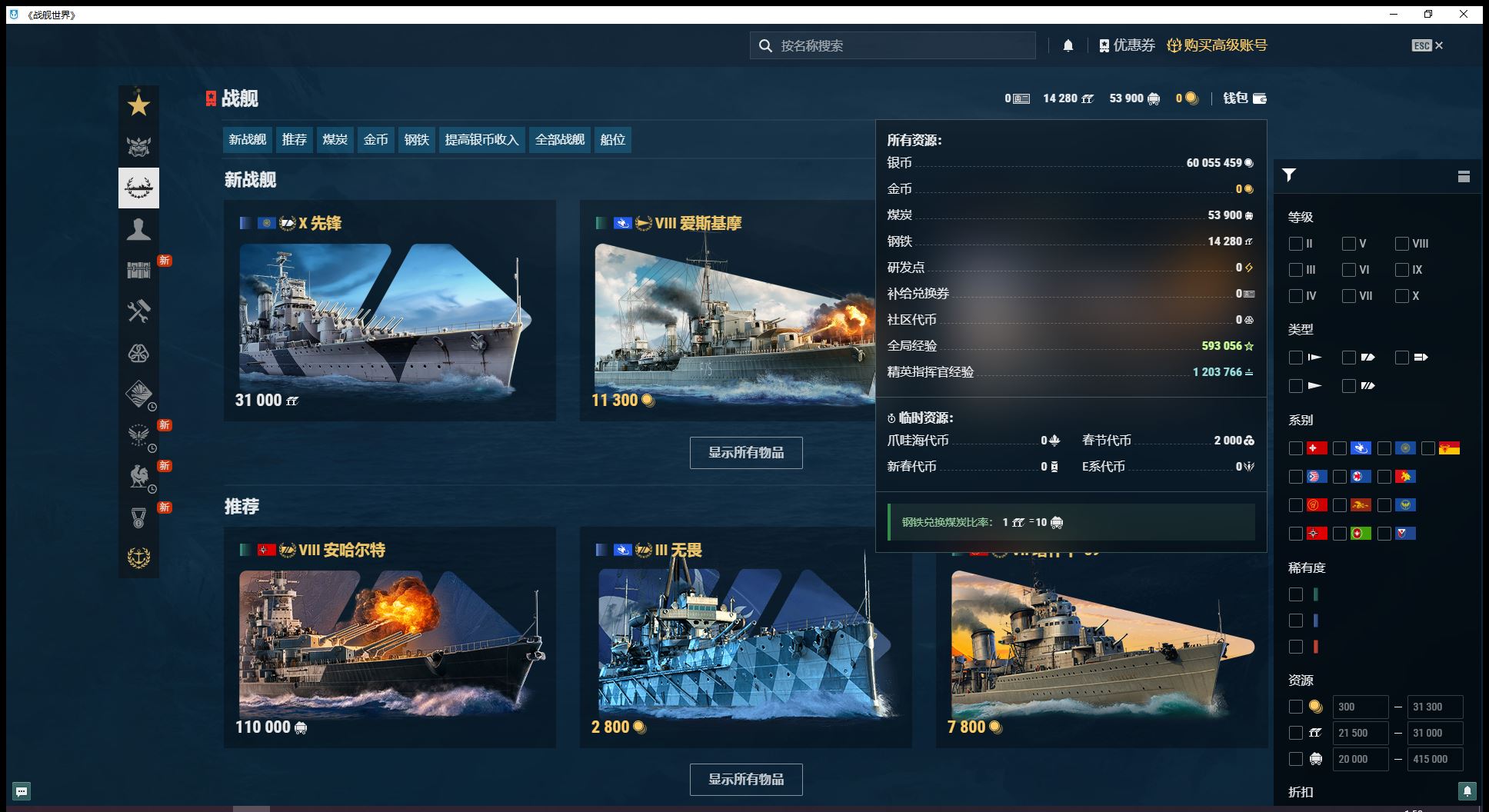Close the armory with the ESC button
Viewport: 1489px width, 812px height.
click(1427, 45)
